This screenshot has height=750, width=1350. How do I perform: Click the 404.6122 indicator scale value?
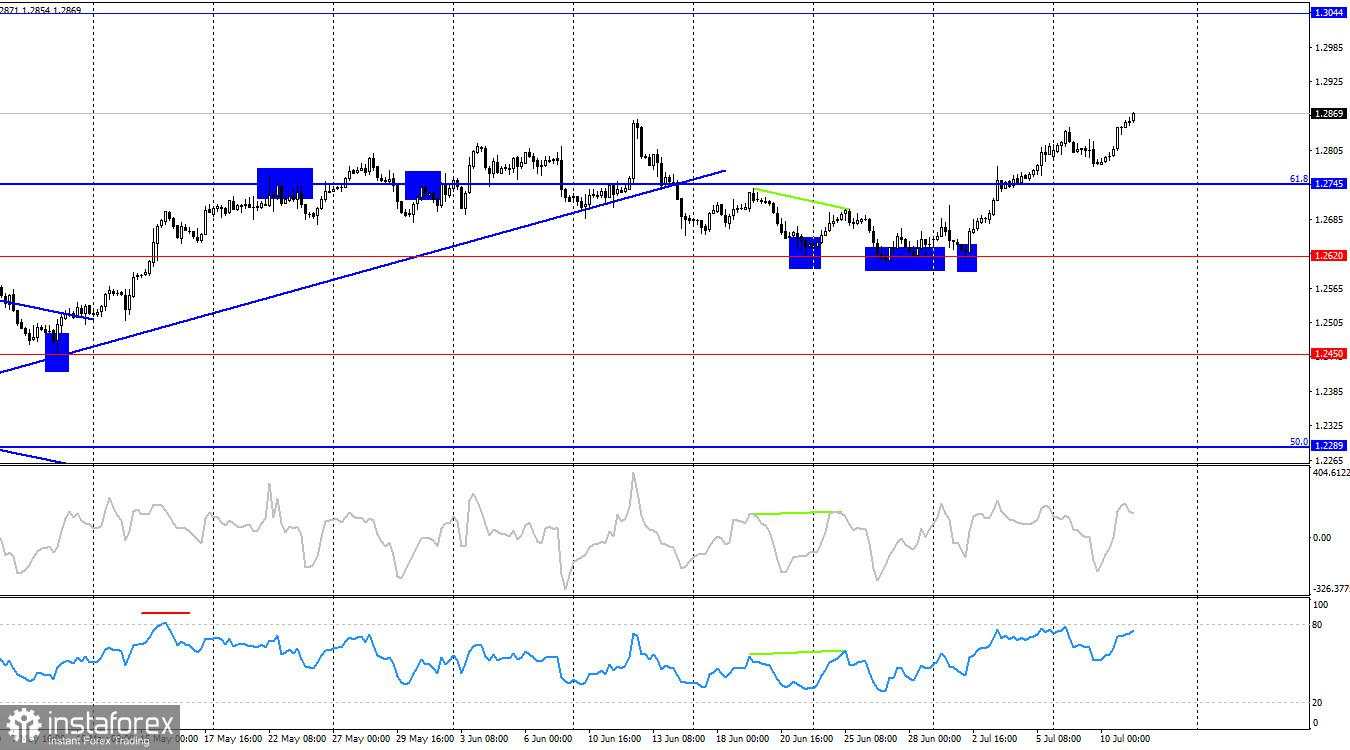(x=1330, y=473)
